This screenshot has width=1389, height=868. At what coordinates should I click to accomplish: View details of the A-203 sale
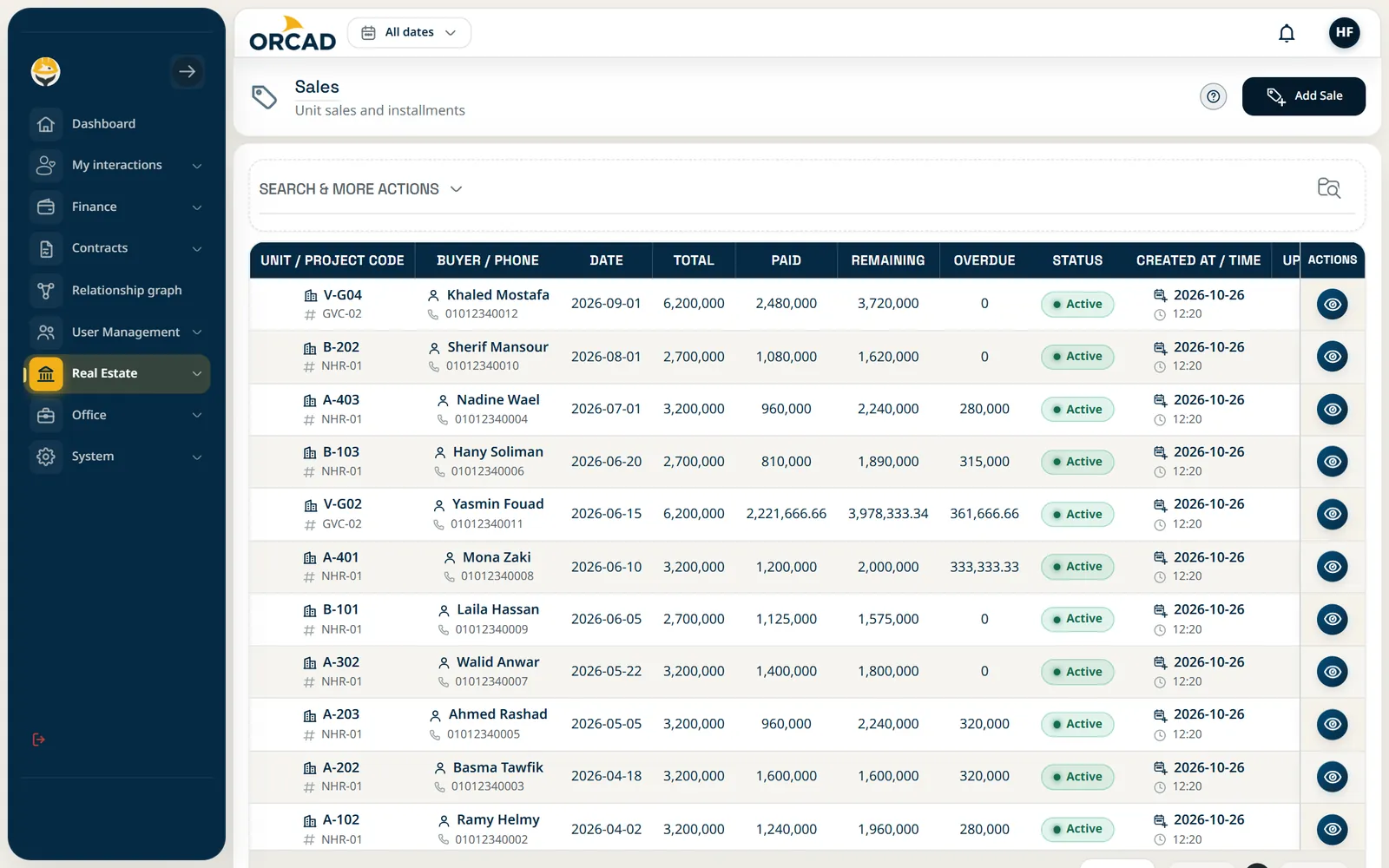(x=1333, y=724)
